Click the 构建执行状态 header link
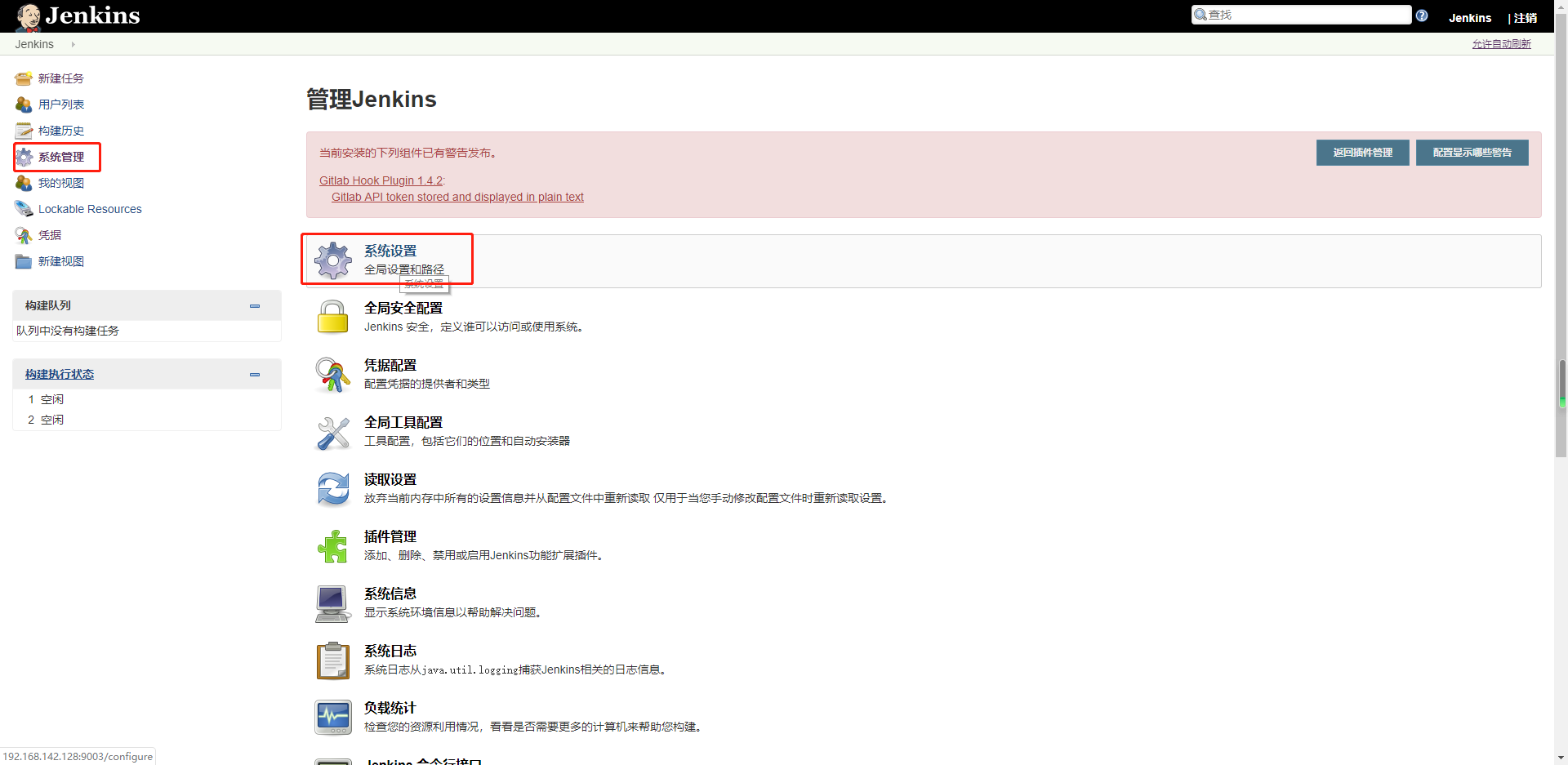 (x=60, y=374)
